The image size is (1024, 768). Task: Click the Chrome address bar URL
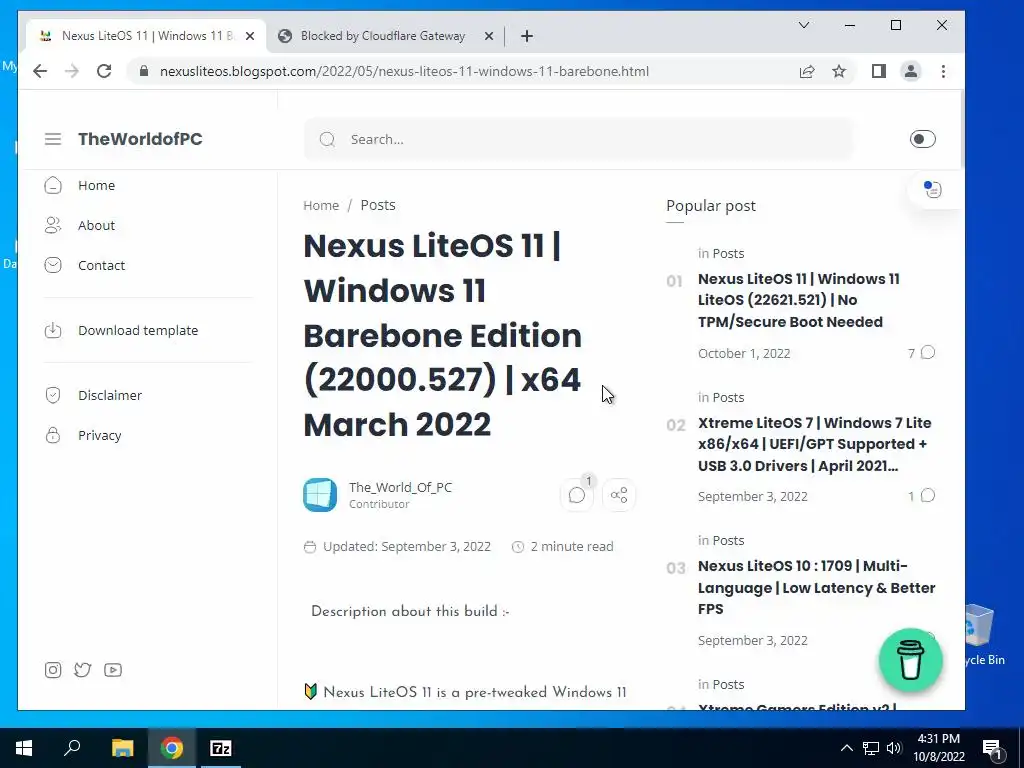(x=404, y=71)
